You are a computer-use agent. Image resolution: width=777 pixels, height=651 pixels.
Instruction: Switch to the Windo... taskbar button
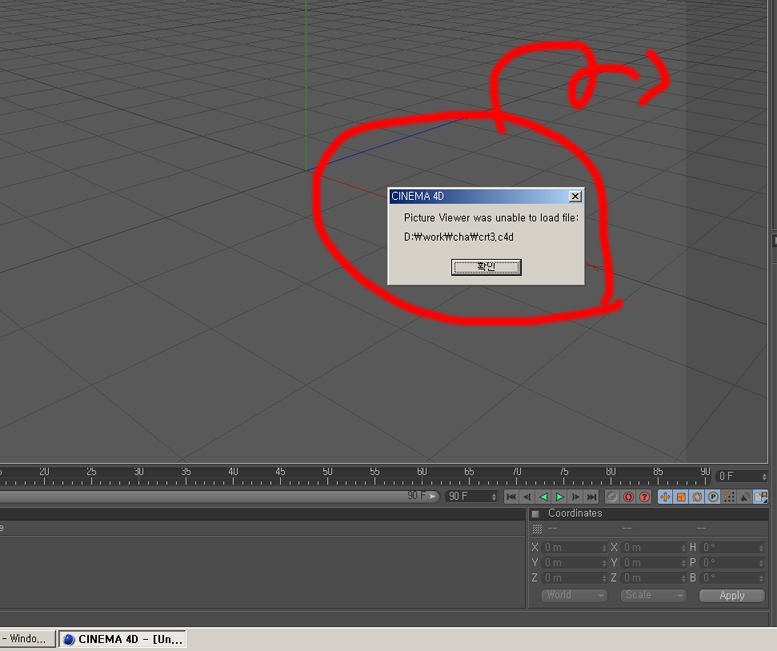(x=27, y=639)
